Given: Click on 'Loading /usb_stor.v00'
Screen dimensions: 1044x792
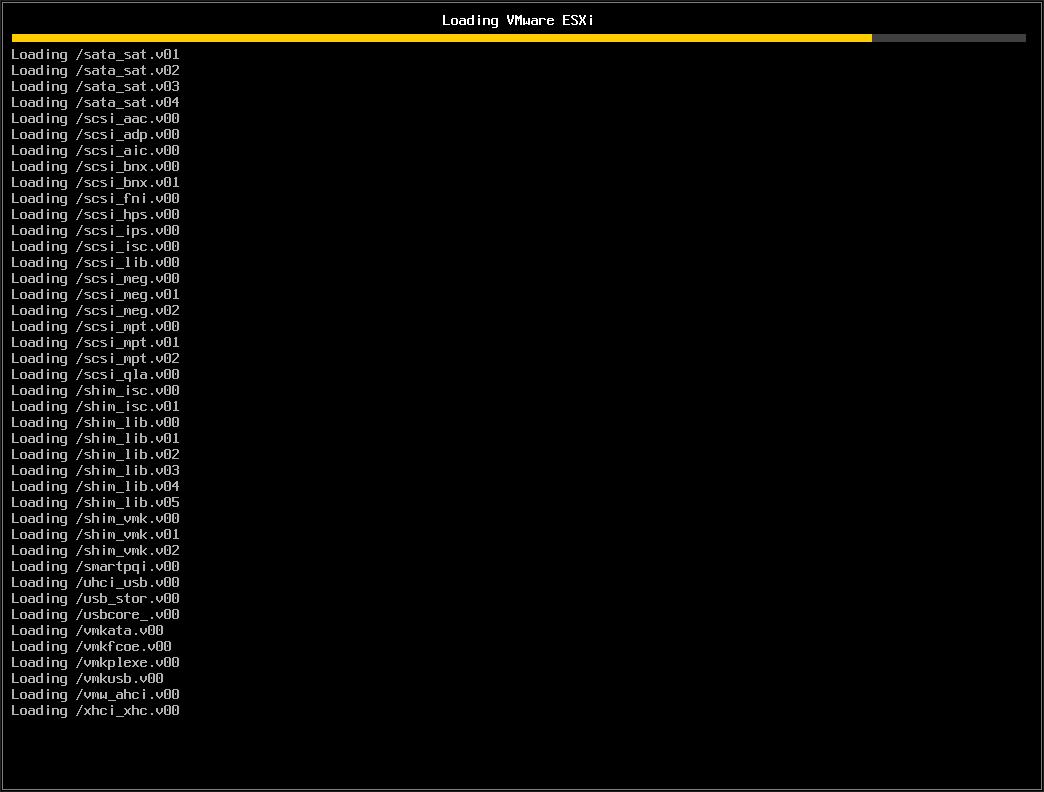Looking at the screenshot, I should pyautogui.click(x=95, y=598).
